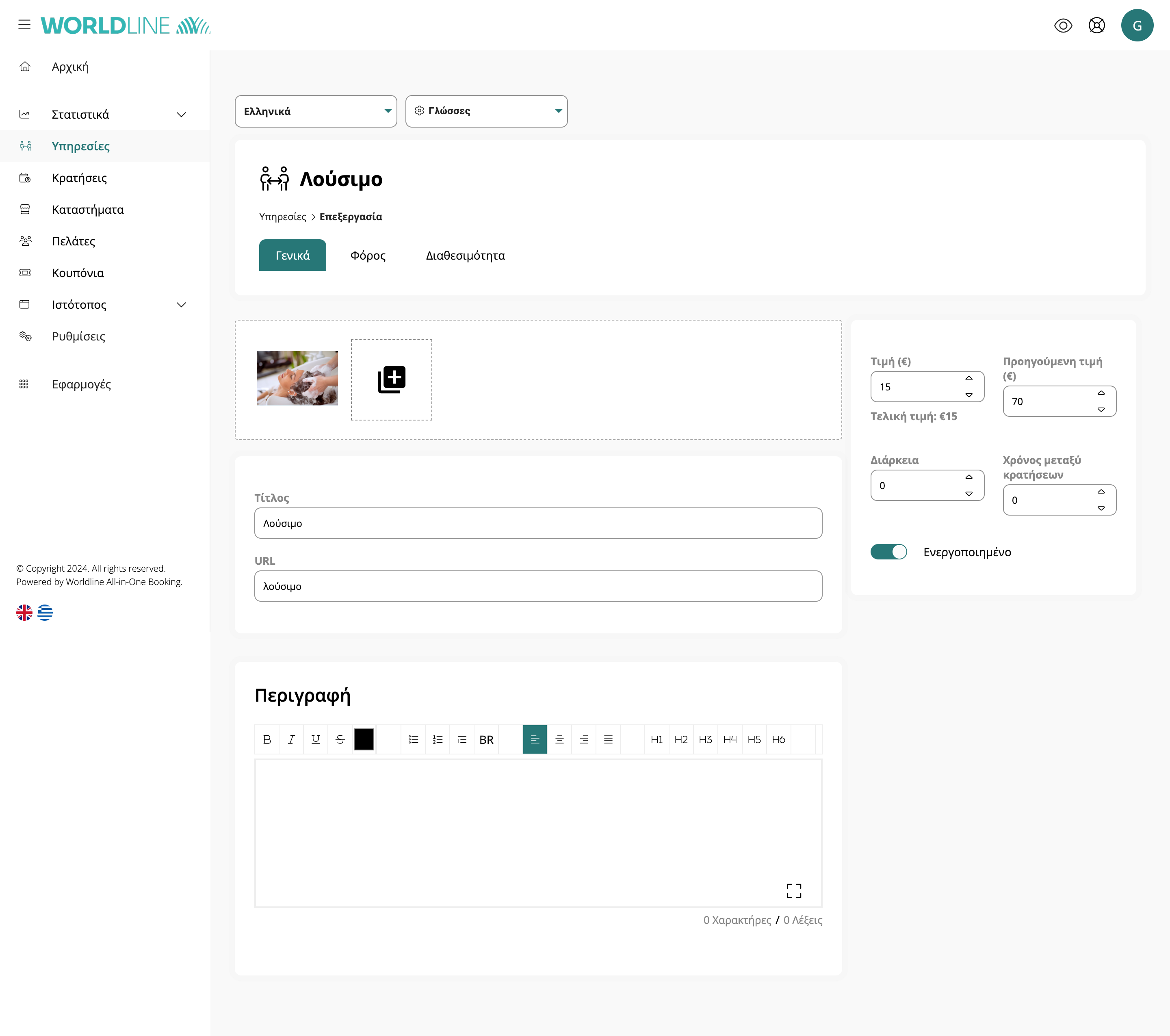Open the Διαθεσιμότητα tab
This screenshot has height=1036, width=1170.
tap(465, 255)
